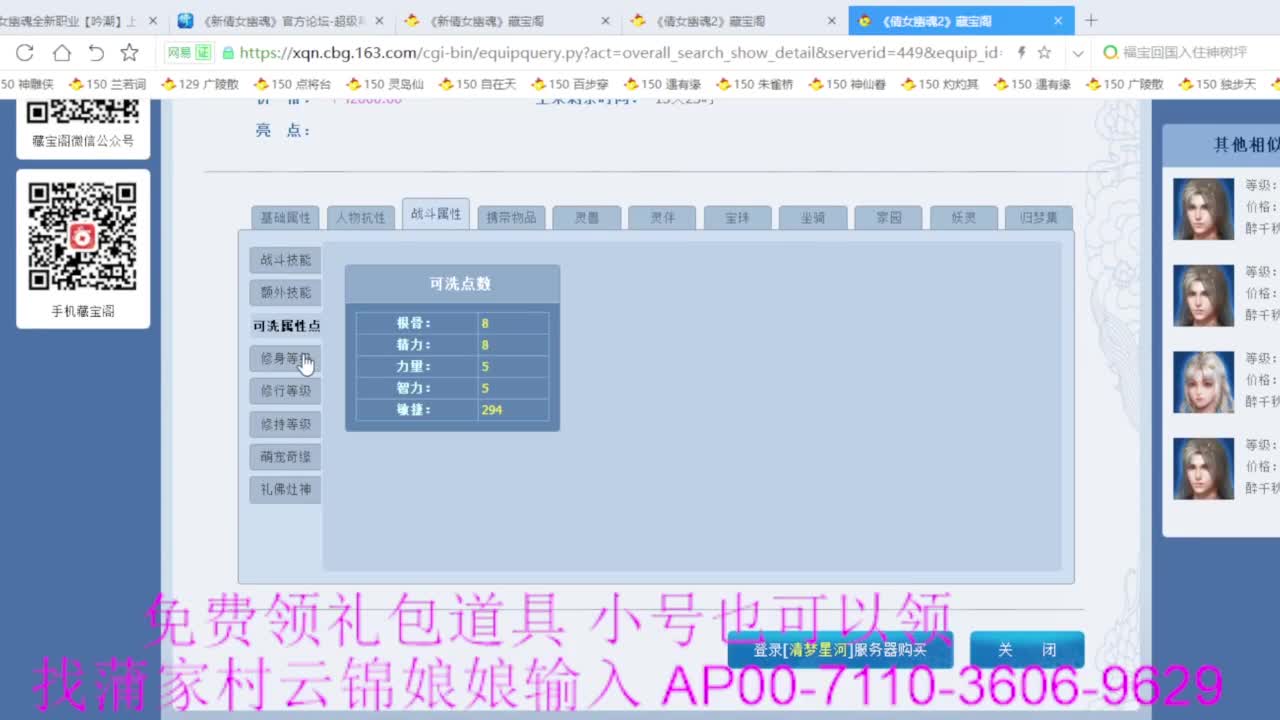Switch to the 宝珠 tab
1280x720 pixels.
(x=738, y=218)
